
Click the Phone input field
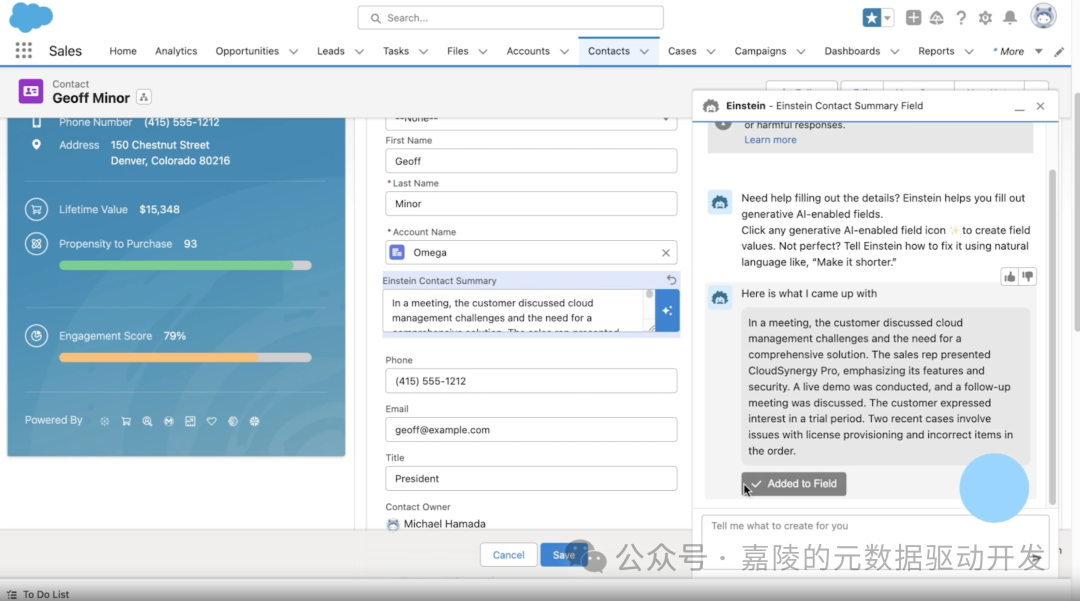point(531,381)
